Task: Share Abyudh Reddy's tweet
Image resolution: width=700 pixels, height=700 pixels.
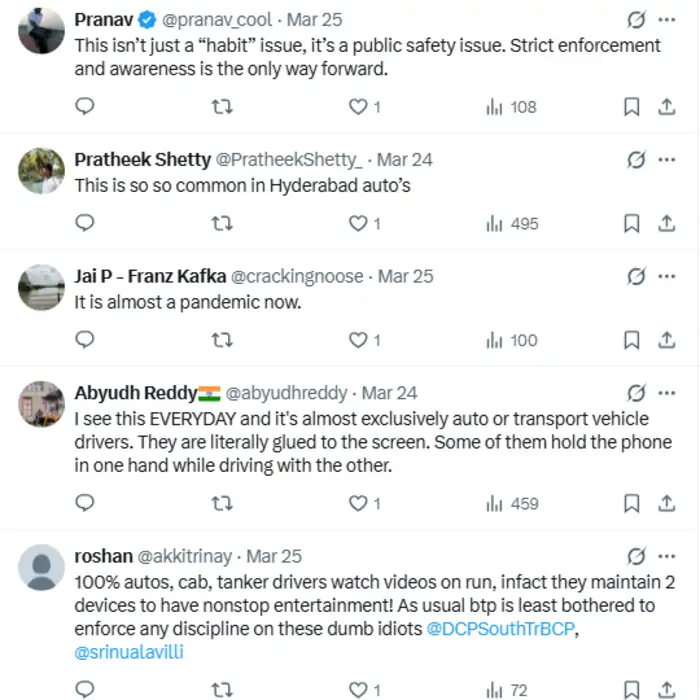Action: point(666,504)
